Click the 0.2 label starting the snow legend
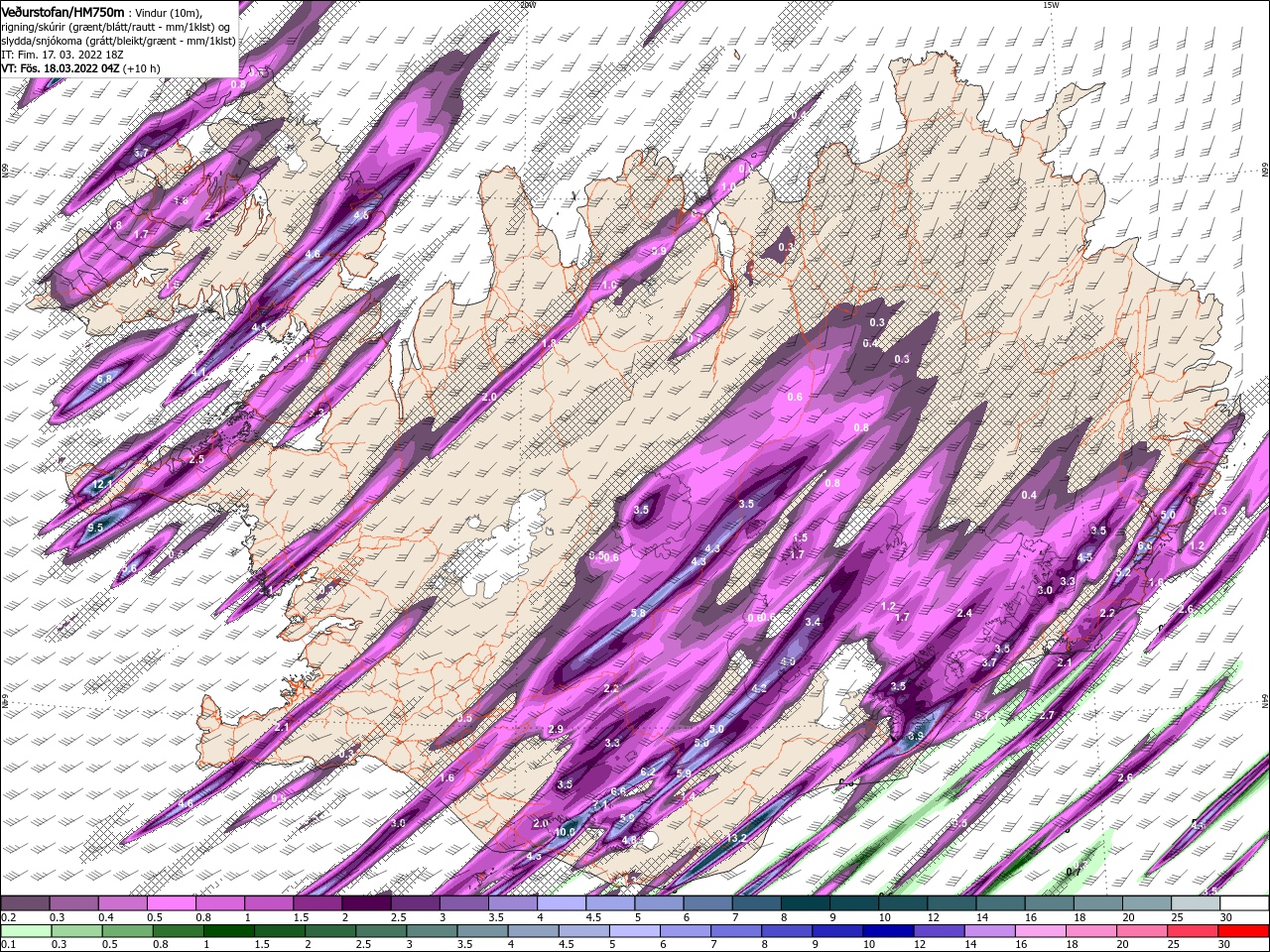 tap(7, 917)
